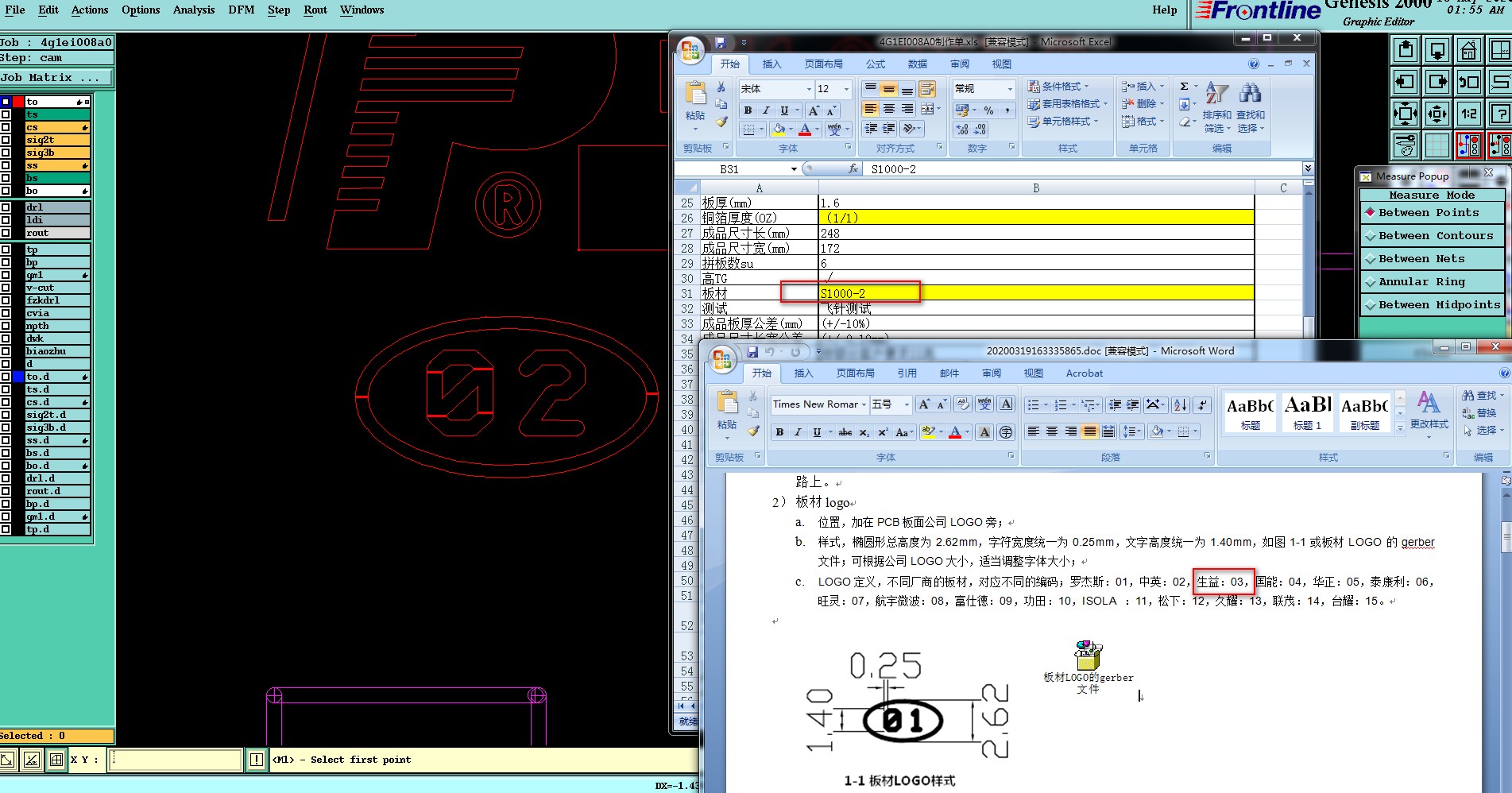Click the Excel fill color bucket
This screenshot has height=793, width=1512.
[779, 129]
